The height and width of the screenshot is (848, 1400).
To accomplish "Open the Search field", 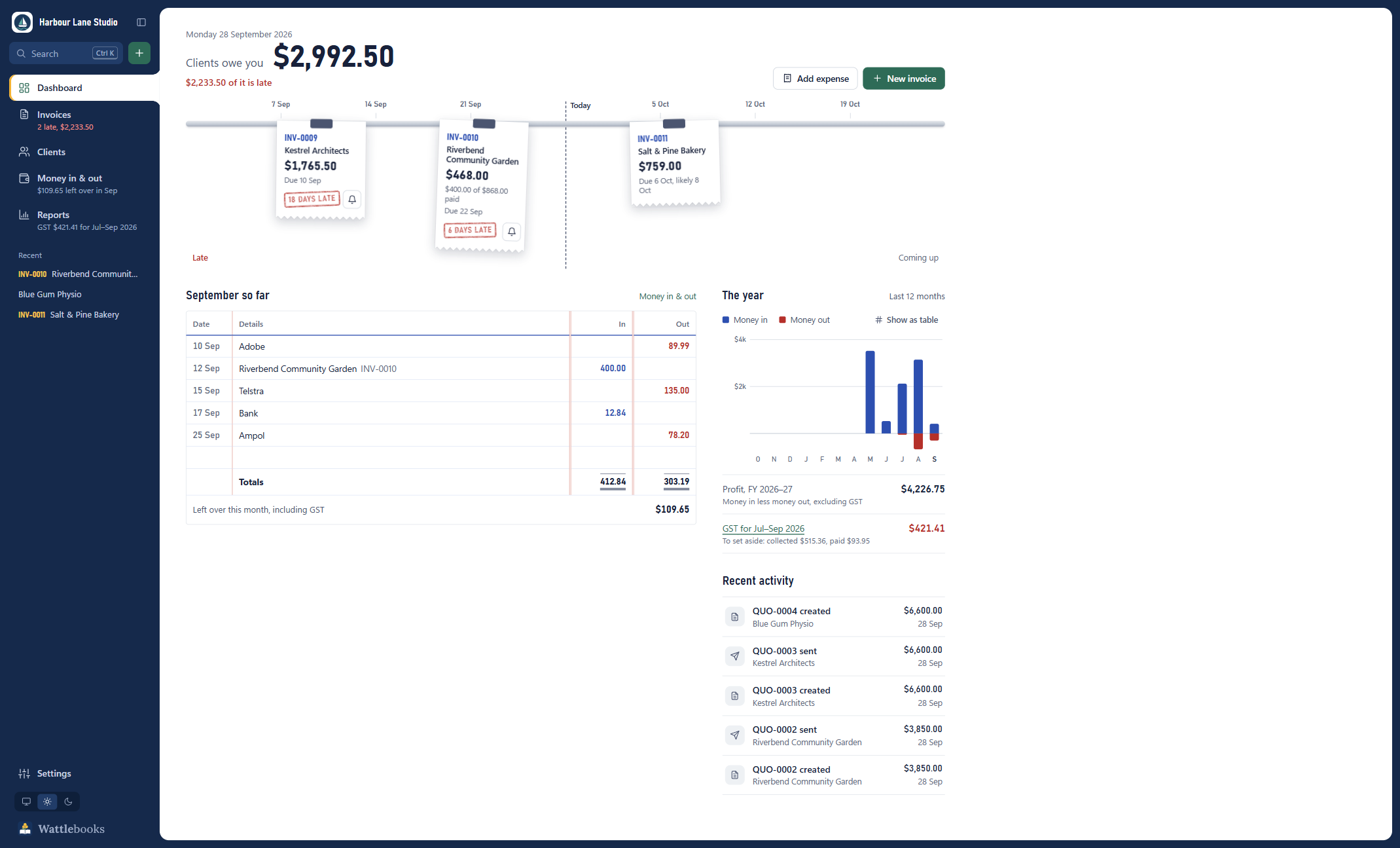I will click(66, 53).
